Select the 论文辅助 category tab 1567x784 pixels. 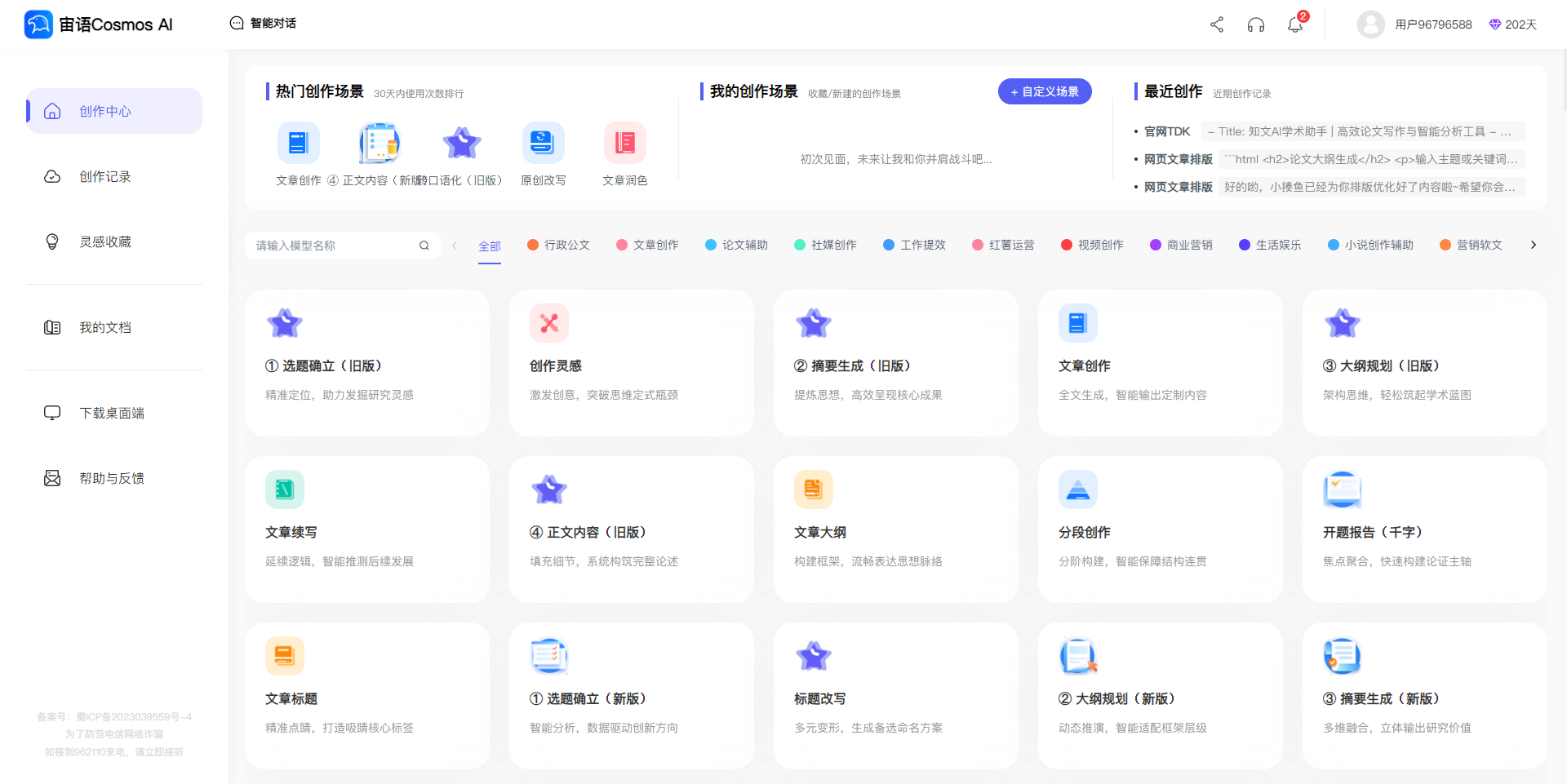(x=737, y=245)
